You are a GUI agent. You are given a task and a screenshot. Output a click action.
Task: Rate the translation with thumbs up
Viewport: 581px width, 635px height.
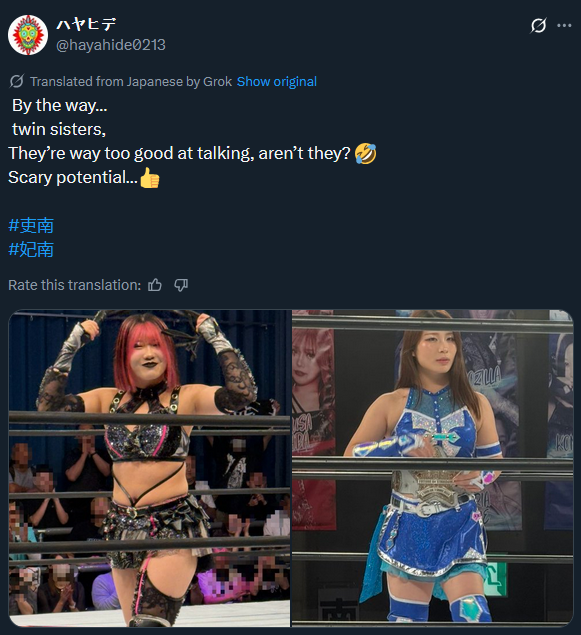(155, 285)
